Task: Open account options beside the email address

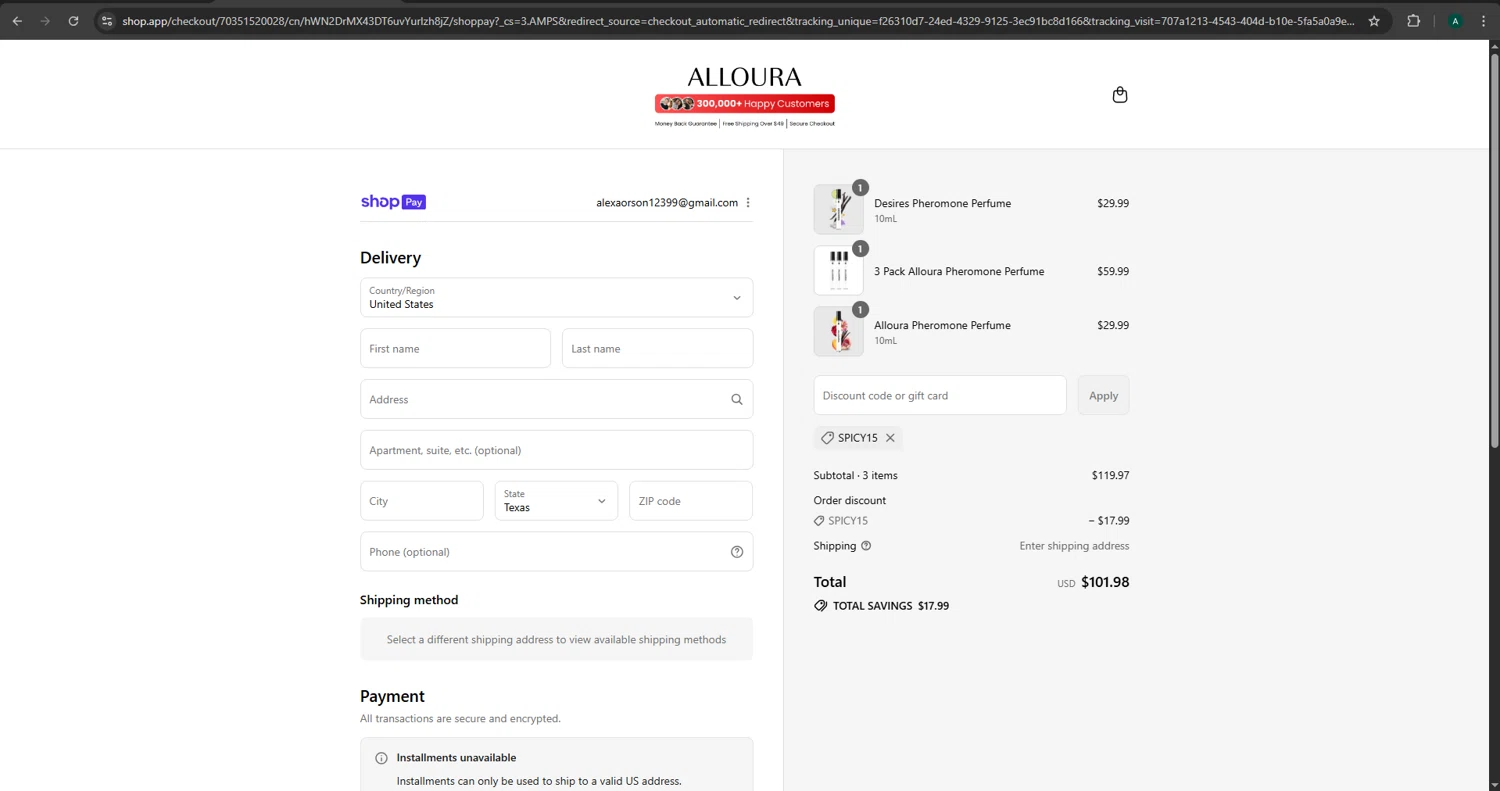Action: (748, 202)
